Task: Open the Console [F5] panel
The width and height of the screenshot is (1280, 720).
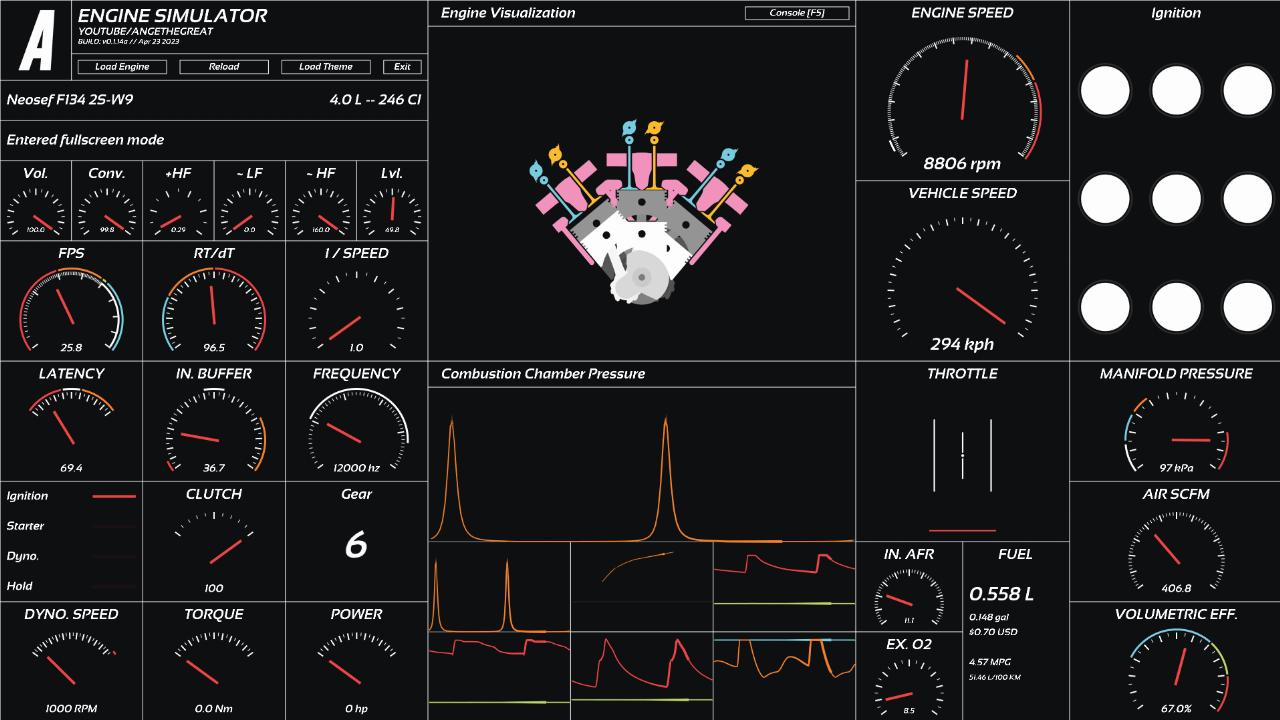Action: (x=797, y=13)
